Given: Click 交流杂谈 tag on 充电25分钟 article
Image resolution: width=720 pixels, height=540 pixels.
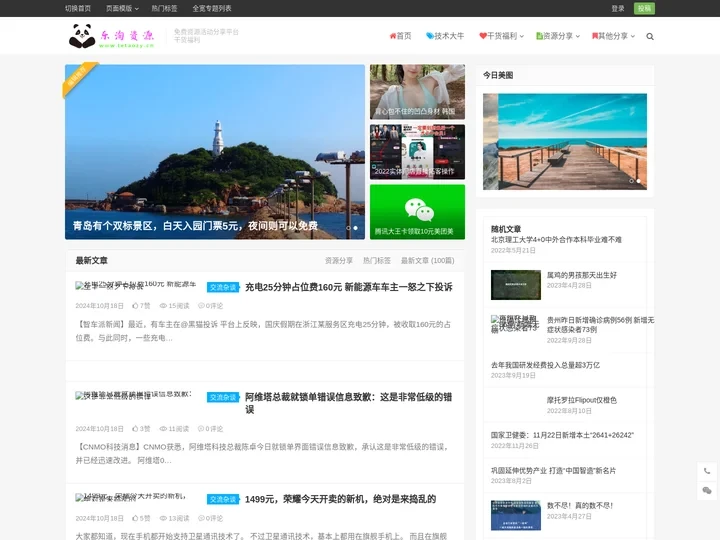Looking at the screenshot, I should click(223, 287).
